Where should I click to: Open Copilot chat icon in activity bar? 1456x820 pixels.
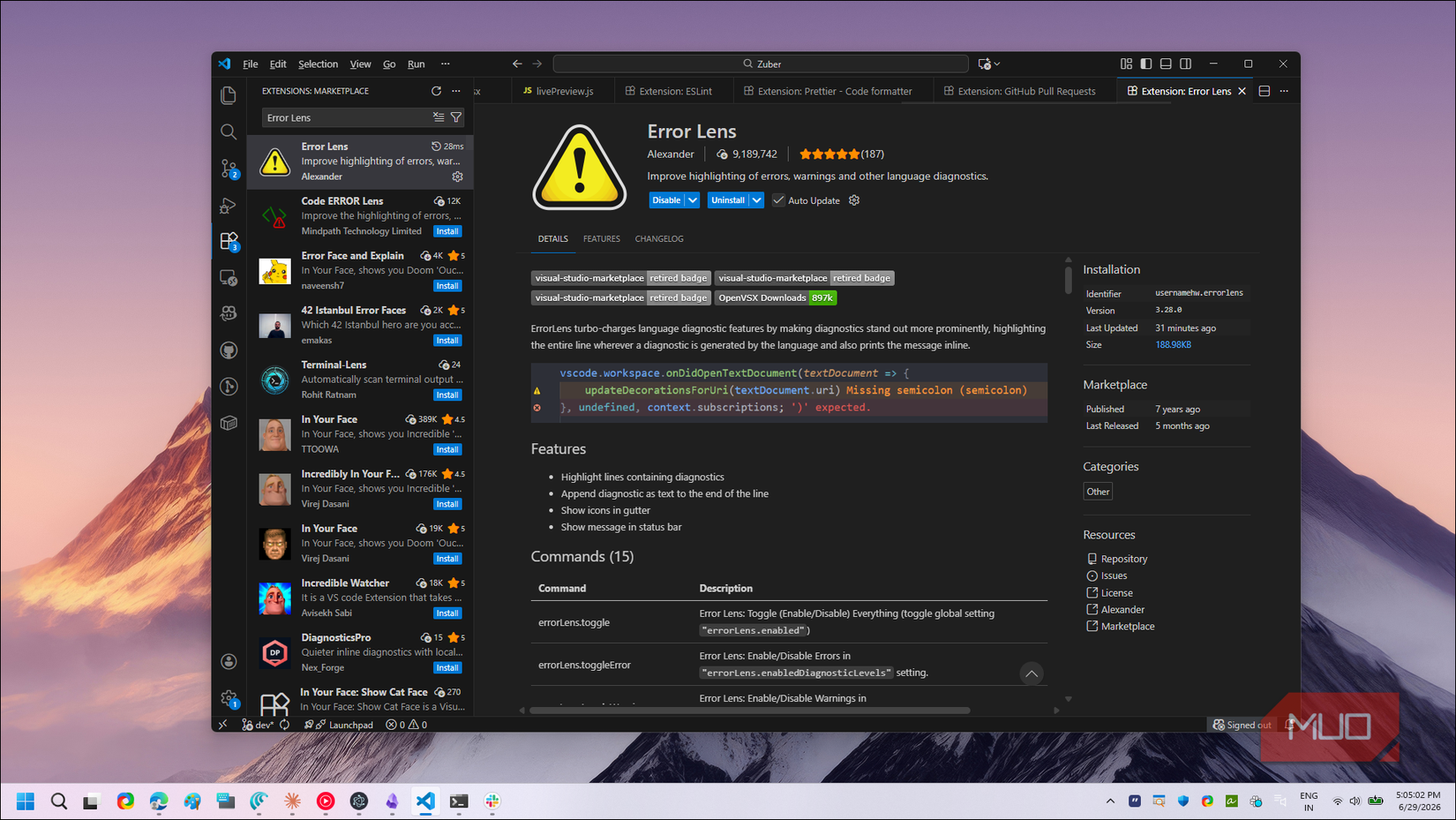click(x=229, y=313)
